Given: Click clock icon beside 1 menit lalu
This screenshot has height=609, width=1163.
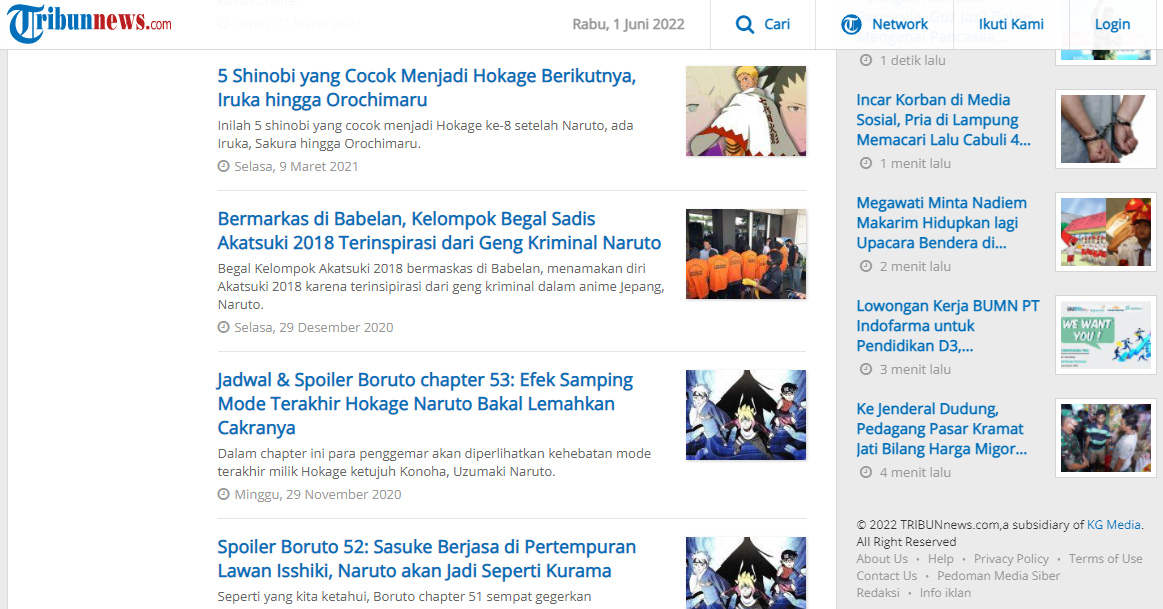Looking at the screenshot, I should [x=866, y=163].
